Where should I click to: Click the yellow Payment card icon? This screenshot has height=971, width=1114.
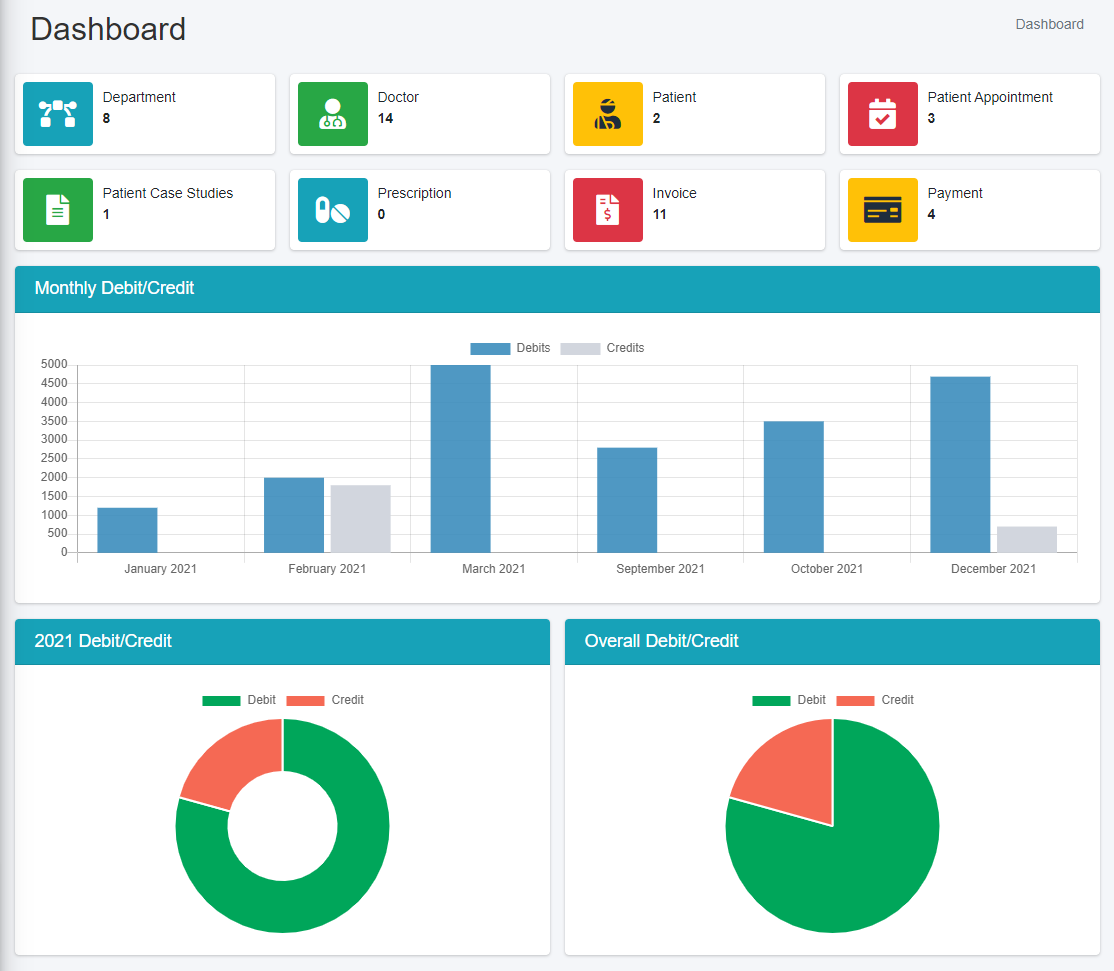point(883,210)
